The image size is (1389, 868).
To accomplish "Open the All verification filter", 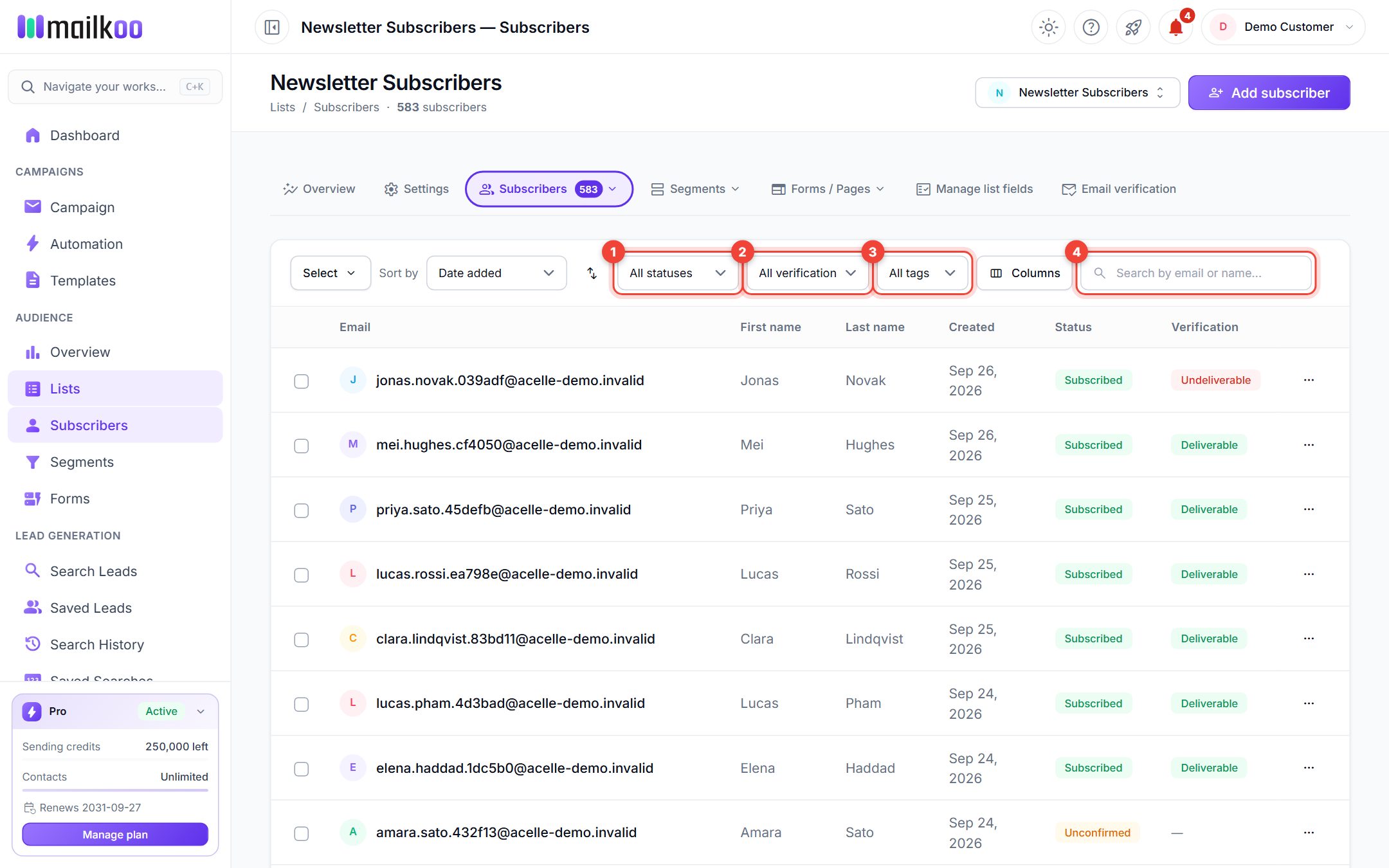I will click(807, 273).
